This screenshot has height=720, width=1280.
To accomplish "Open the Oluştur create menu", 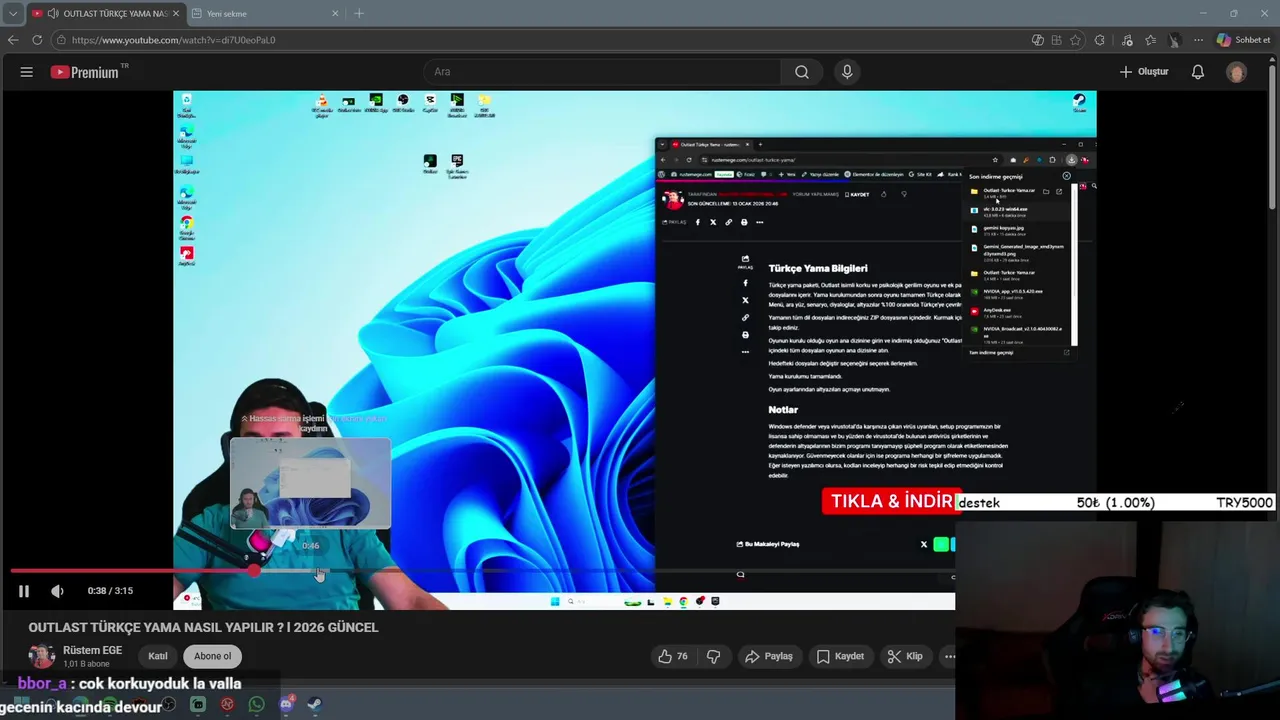I will click(x=1144, y=72).
